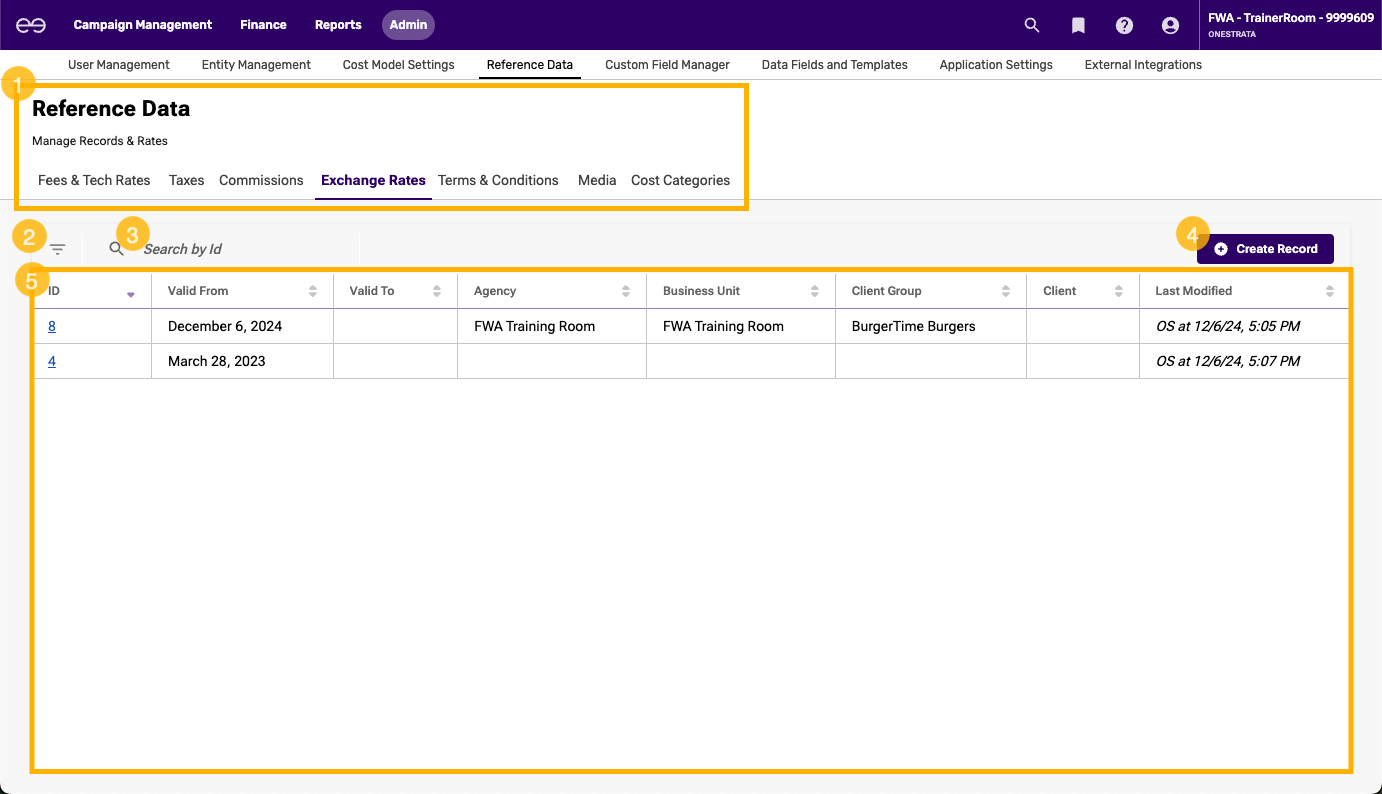The width and height of the screenshot is (1382, 794).
Task: Click the bookmark icon in header
Action: pyautogui.click(x=1078, y=25)
